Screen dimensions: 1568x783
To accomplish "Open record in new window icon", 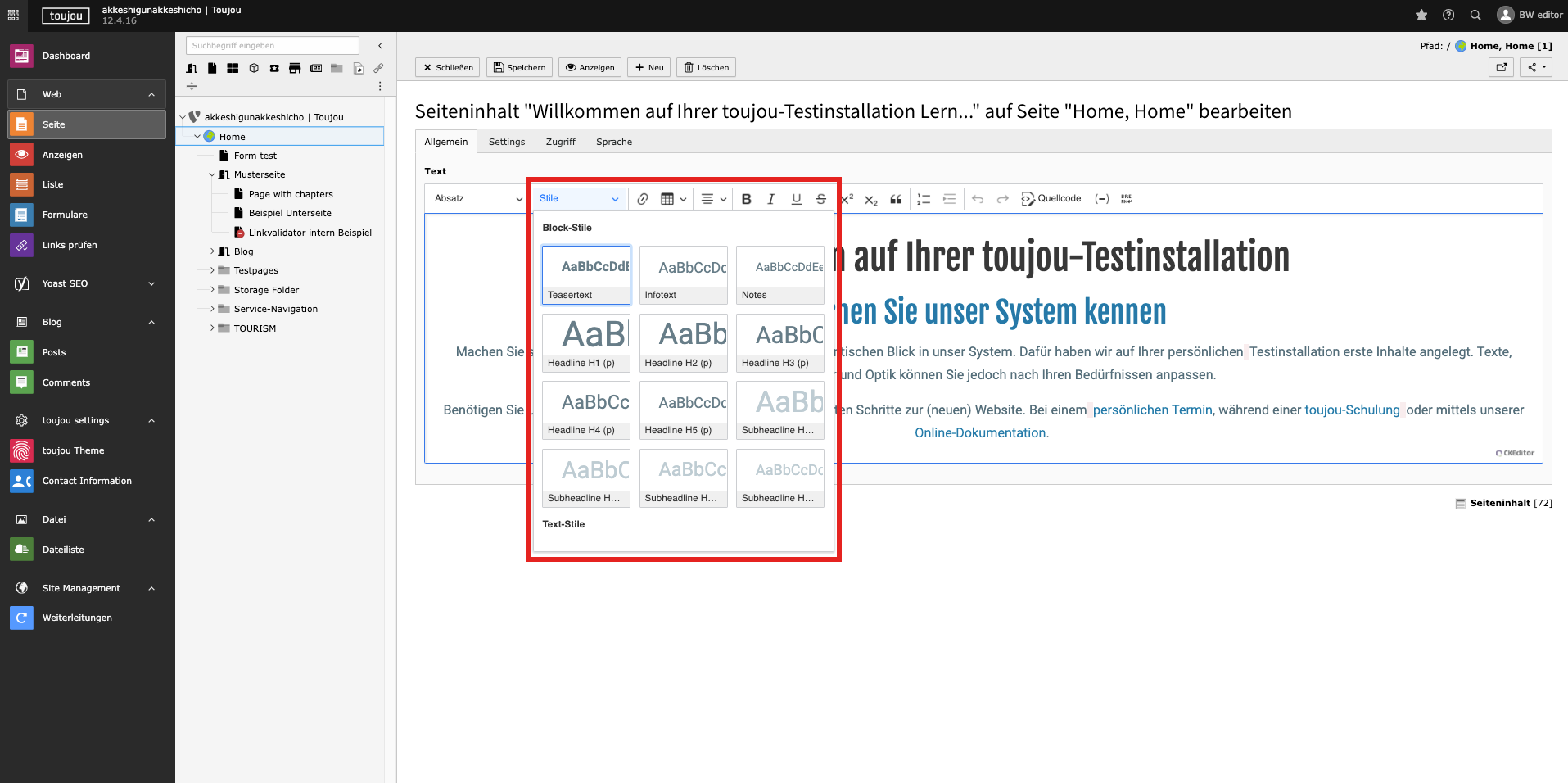I will point(1502,67).
